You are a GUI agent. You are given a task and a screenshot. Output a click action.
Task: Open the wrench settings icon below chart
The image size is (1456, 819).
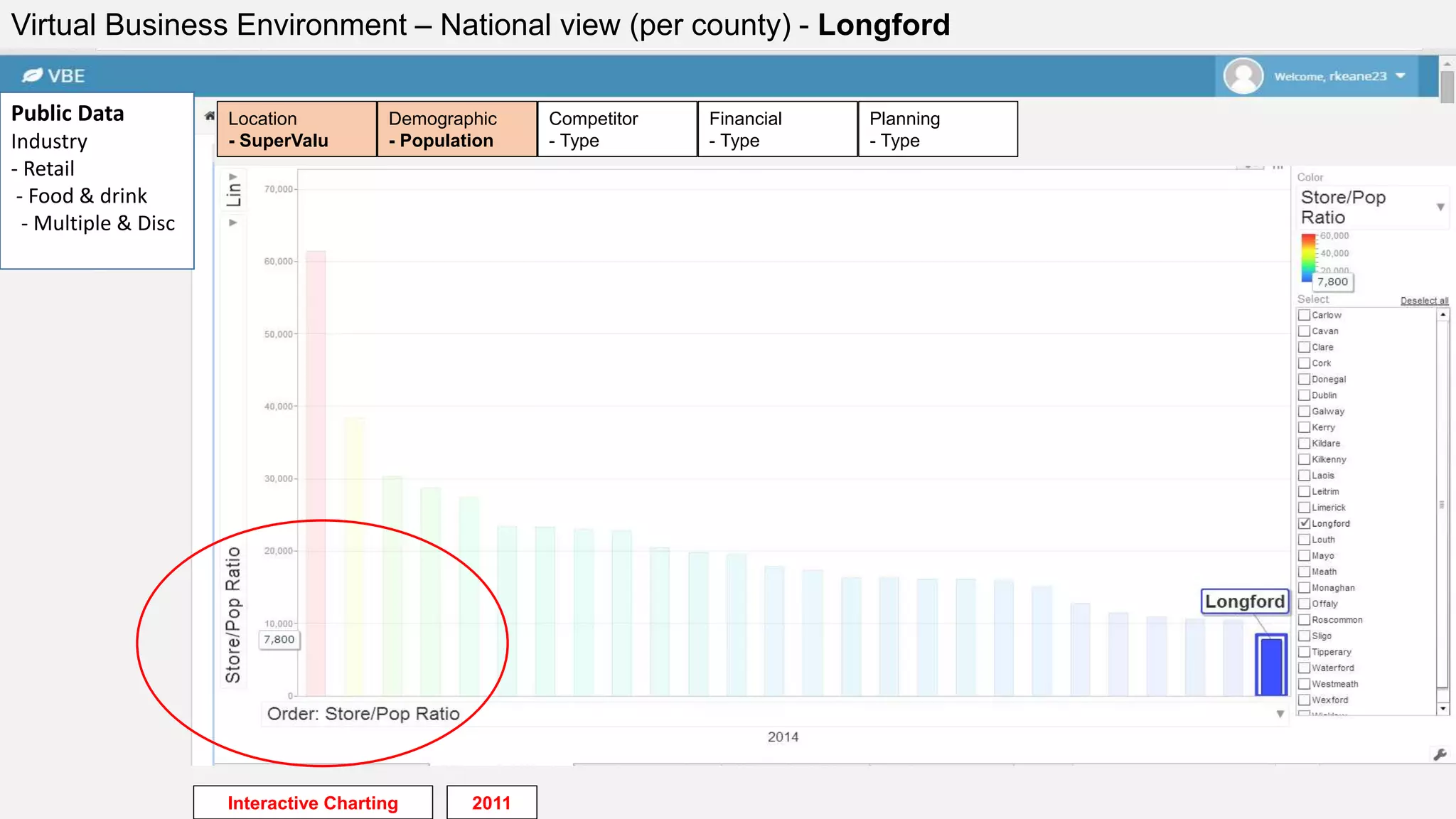(1440, 755)
